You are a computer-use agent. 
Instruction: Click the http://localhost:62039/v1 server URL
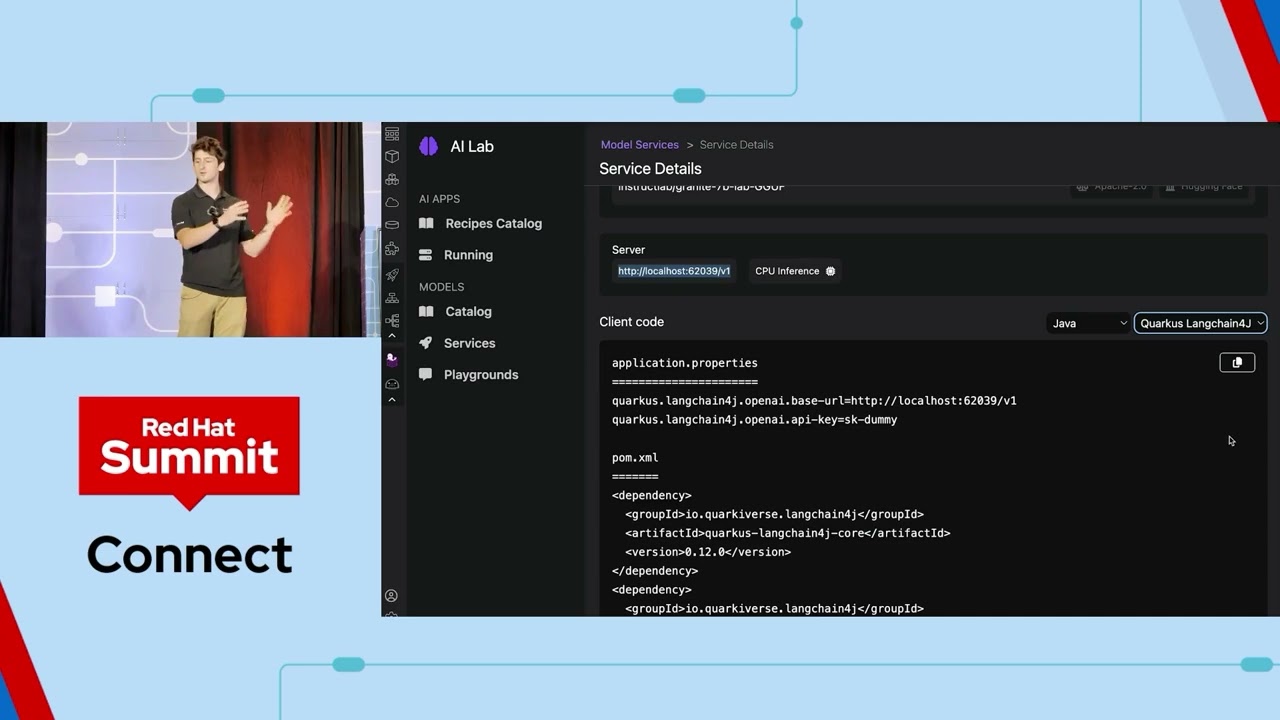pyautogui.click(x=674, y=271)
